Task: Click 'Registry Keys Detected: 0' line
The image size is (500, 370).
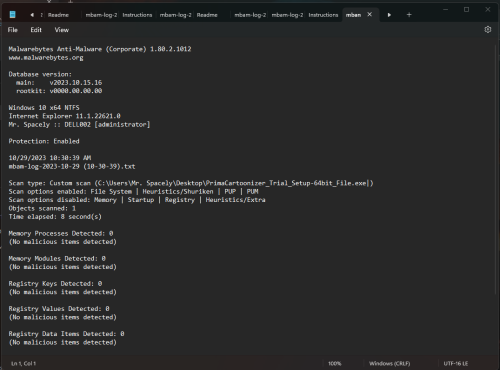Action: [x=55, y=284]
